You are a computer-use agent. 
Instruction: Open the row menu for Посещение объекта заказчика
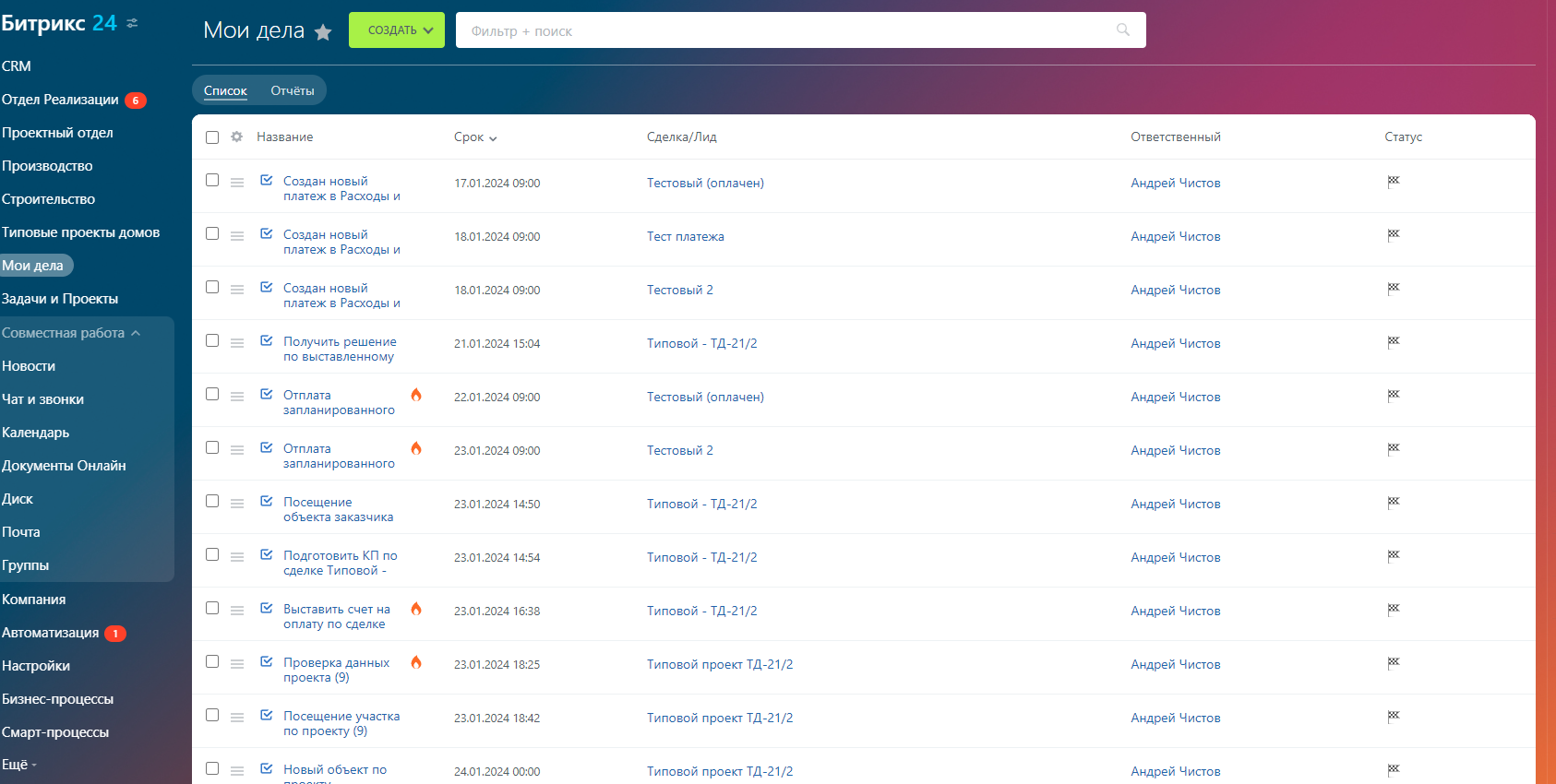(237, 504)
